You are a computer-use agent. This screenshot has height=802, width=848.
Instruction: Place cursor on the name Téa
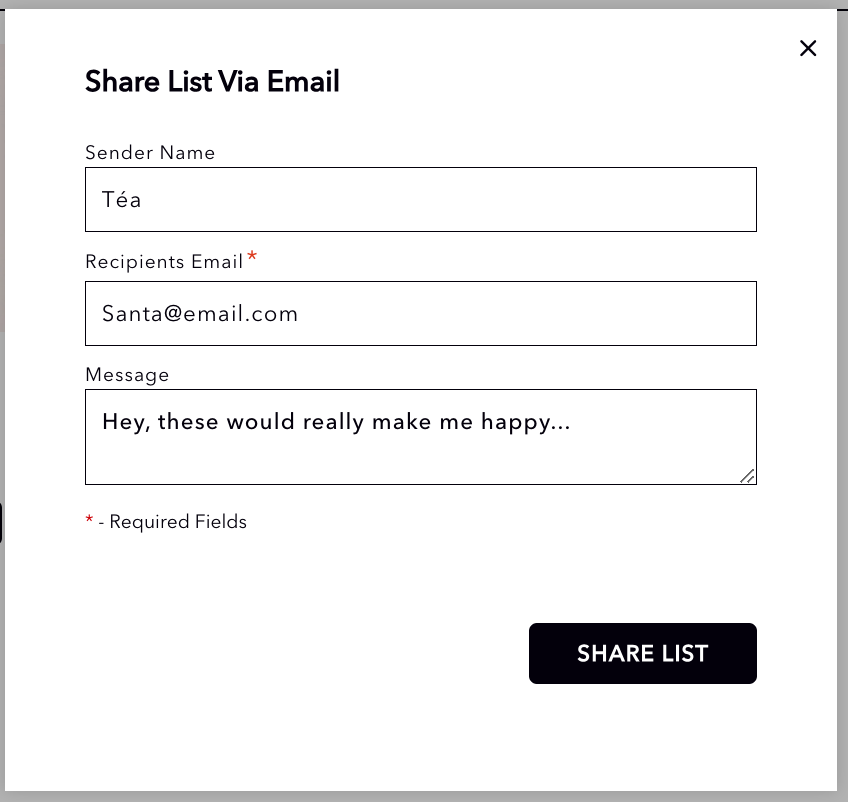[x=122, y=200]
